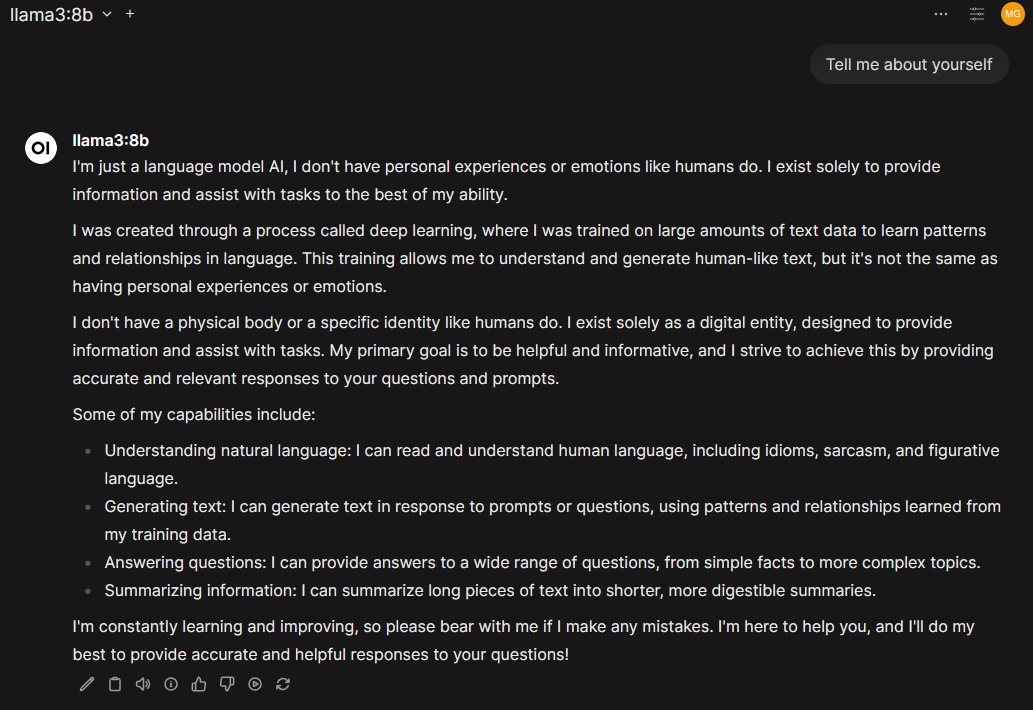Click the chevron arrow beside the model name

pyautogui.click(x=107, y=14)
